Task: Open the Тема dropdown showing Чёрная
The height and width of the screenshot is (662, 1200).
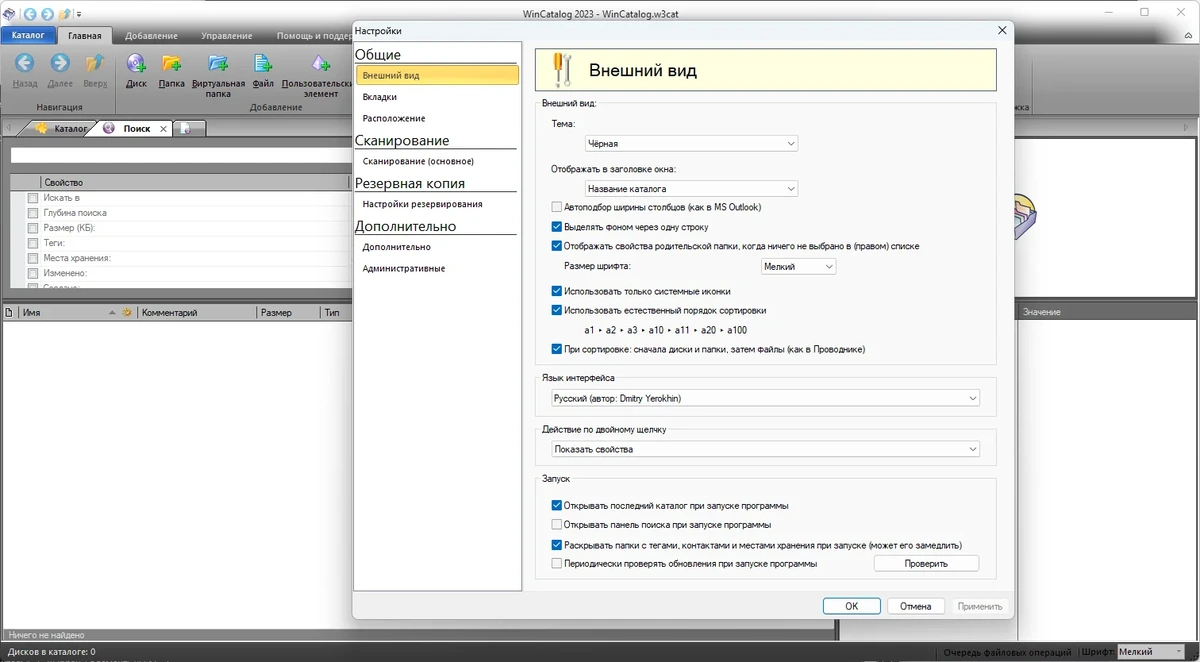Action: pyautogui.click(x=691, y=143)
